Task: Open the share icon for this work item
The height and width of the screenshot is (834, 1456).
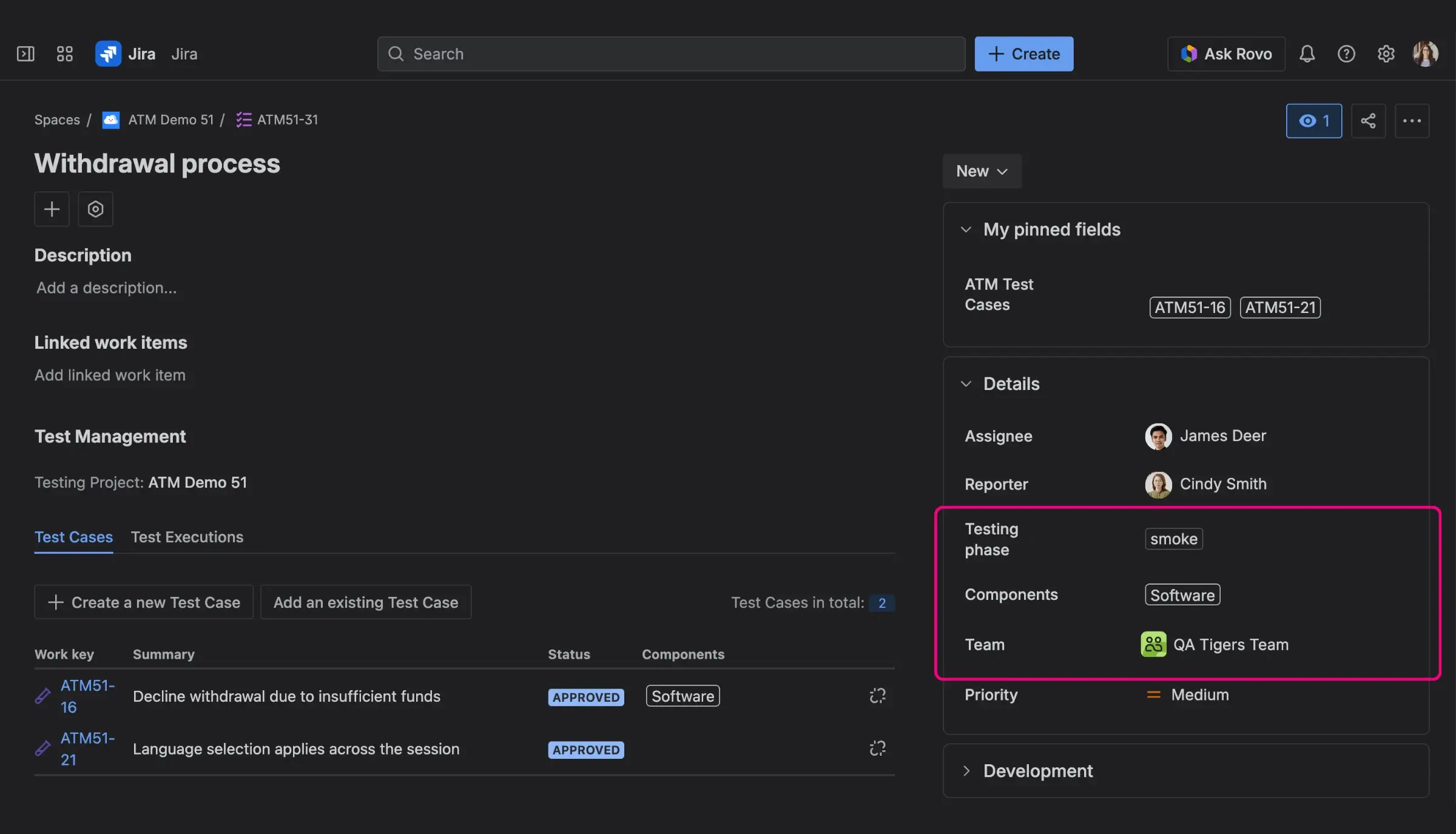Action: [1369, 121]
